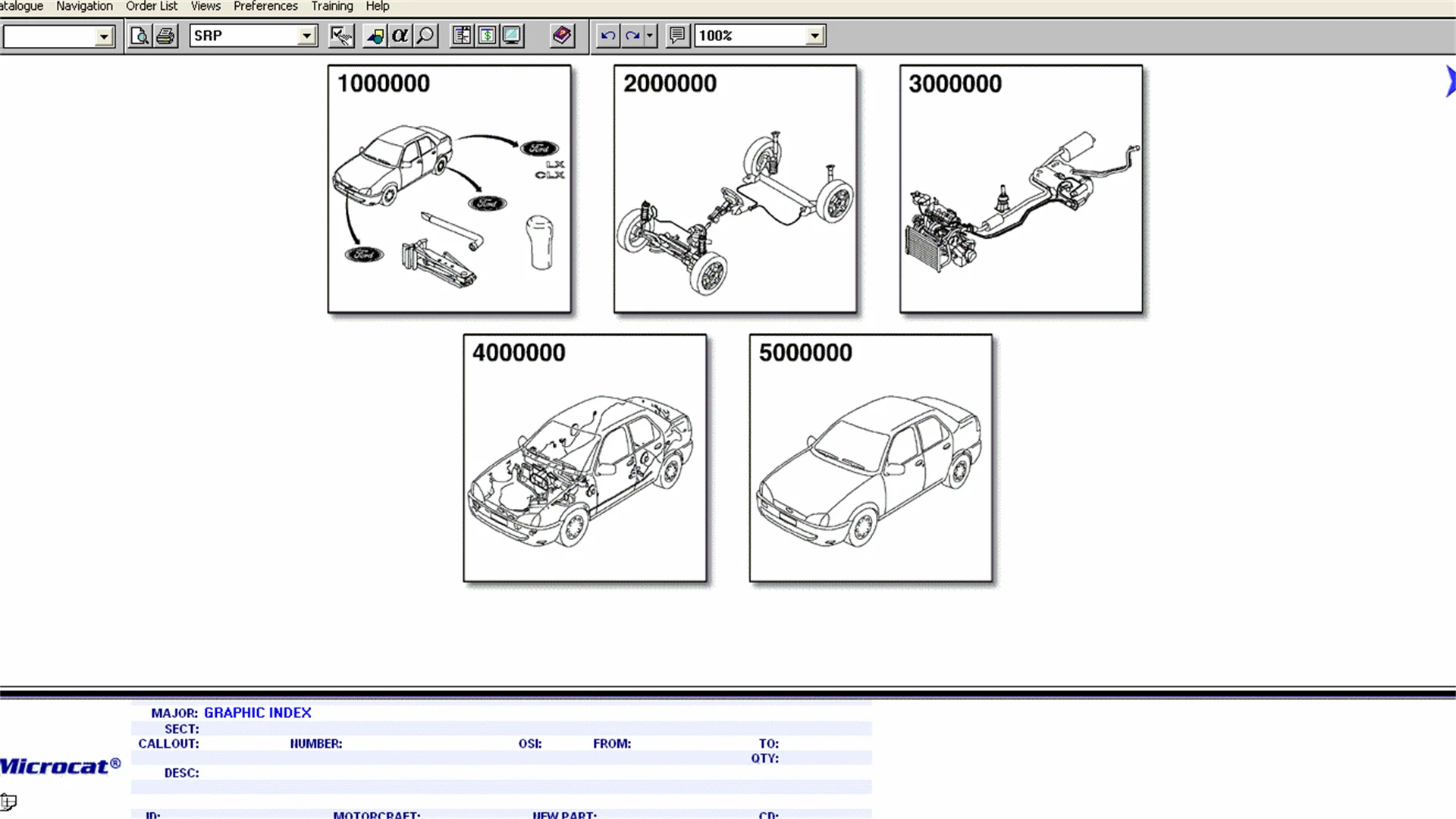Select the 4000000 electrical wiring section thumbnail
The height and width of the screenshot is (819, 1456).
pos(585,458)
